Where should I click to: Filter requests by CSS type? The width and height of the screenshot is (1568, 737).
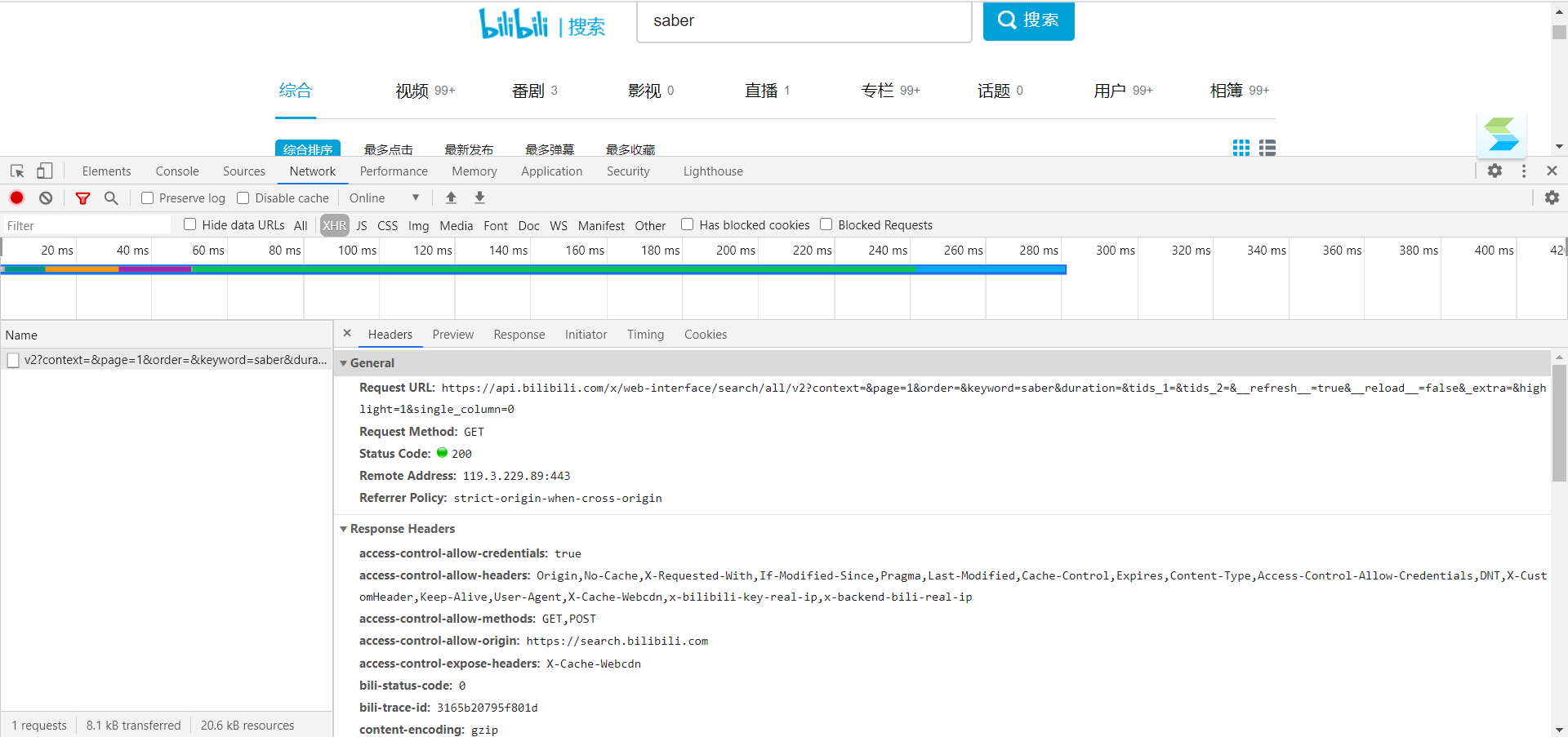point(388,225)
